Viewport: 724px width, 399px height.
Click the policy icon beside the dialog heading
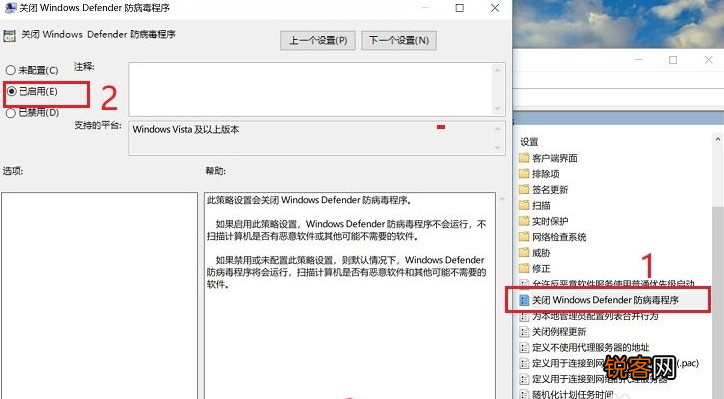tap(9, 36)
